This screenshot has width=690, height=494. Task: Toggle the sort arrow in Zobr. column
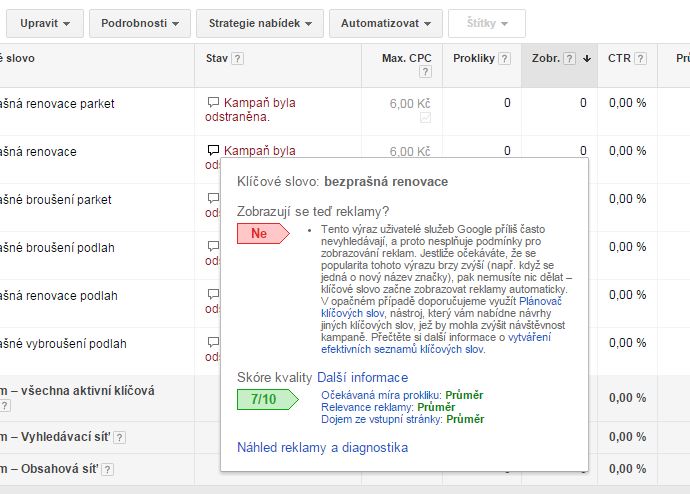click(x=587, y=59)
